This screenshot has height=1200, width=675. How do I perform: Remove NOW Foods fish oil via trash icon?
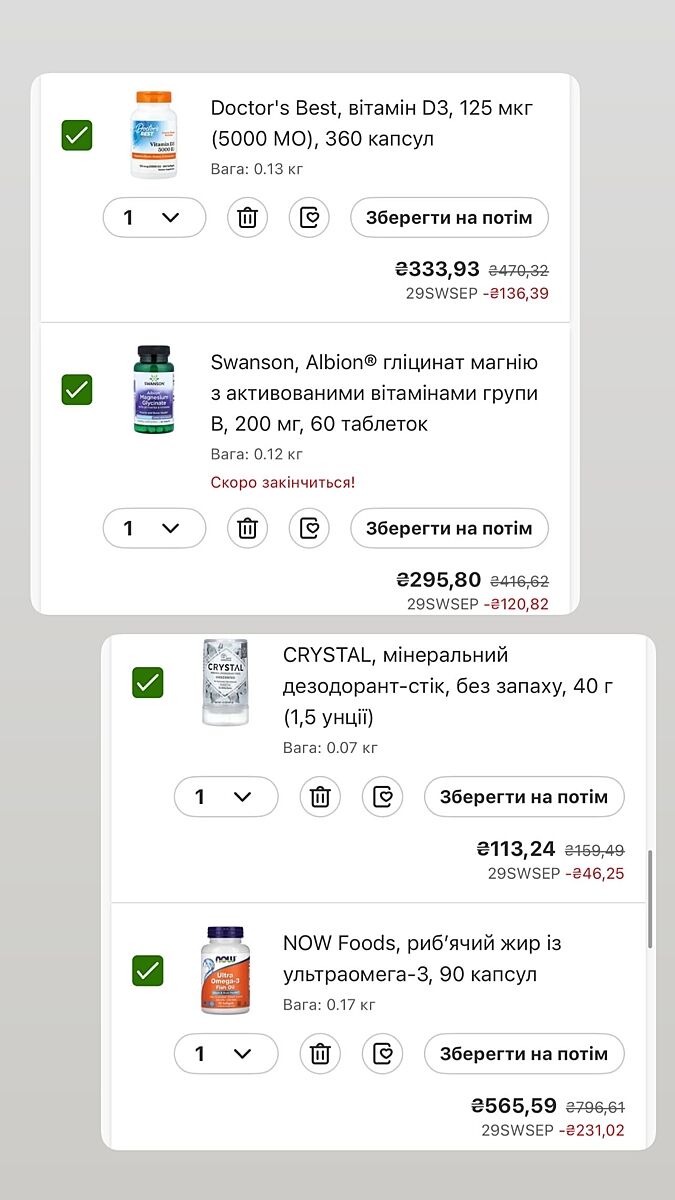click(320, 1053)
